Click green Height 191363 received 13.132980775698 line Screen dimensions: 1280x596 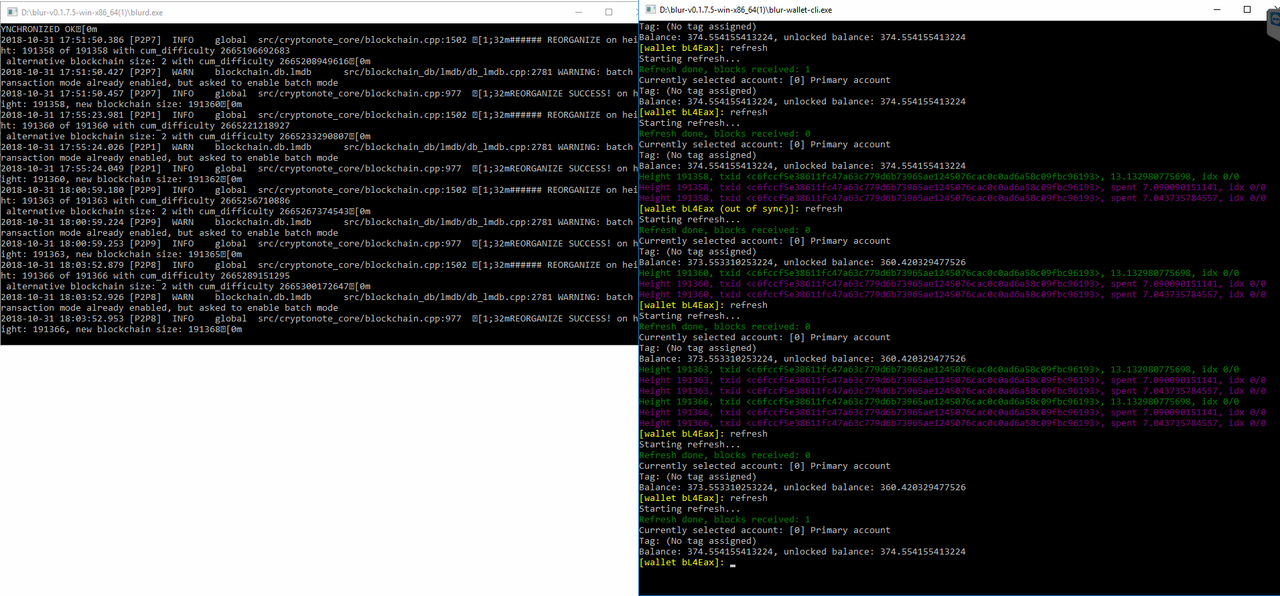[x=939, y=369]
